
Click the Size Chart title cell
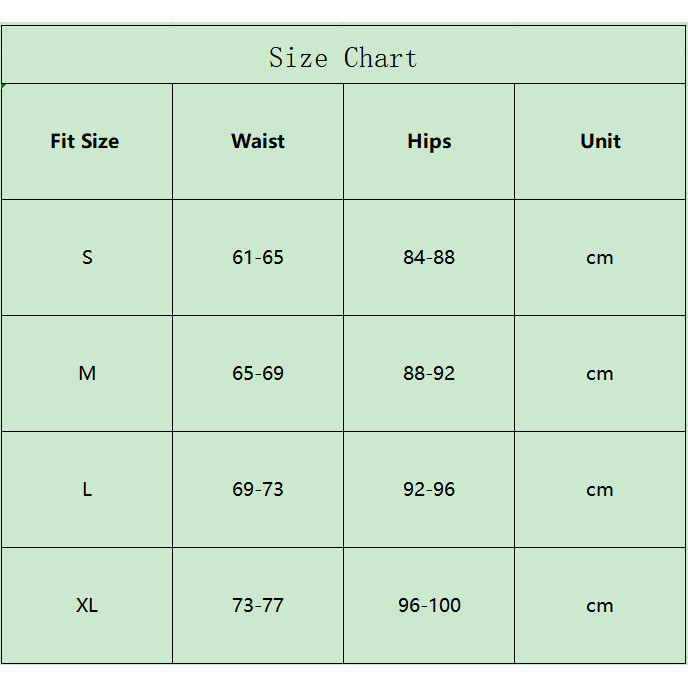(x=343, y=57)
